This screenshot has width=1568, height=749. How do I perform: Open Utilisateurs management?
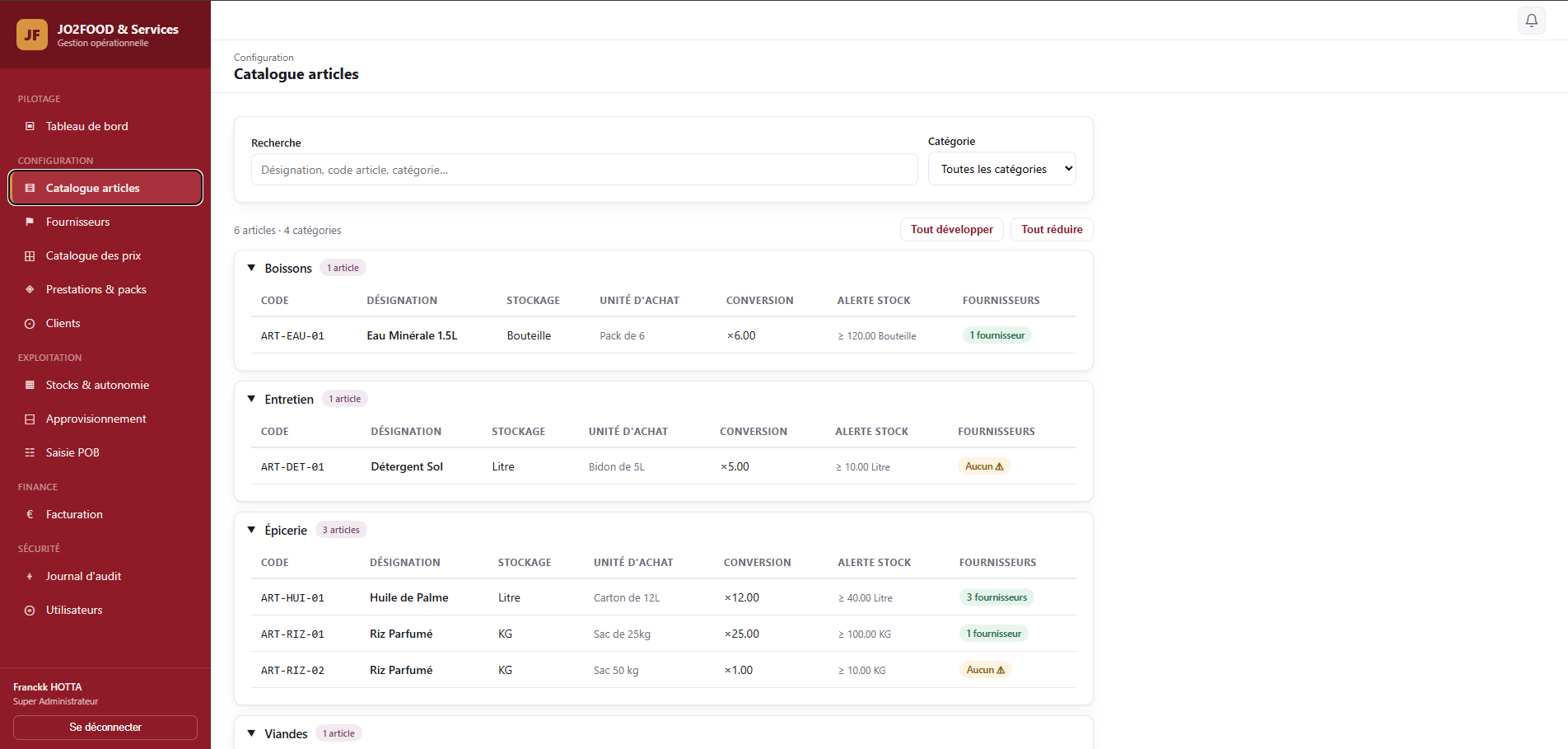(x=105, y=610)
